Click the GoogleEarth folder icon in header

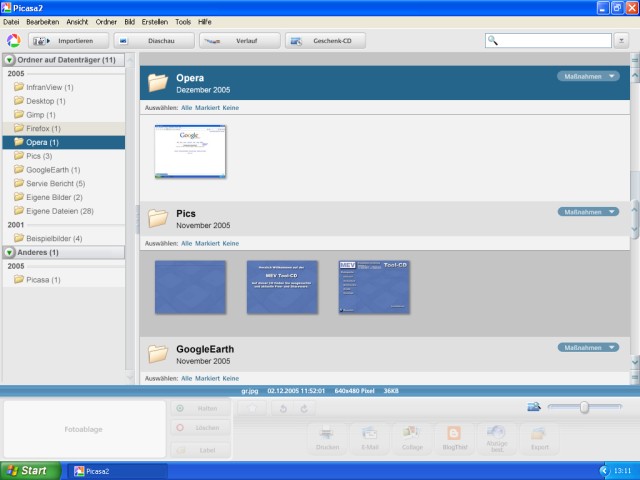coord(158,353)
